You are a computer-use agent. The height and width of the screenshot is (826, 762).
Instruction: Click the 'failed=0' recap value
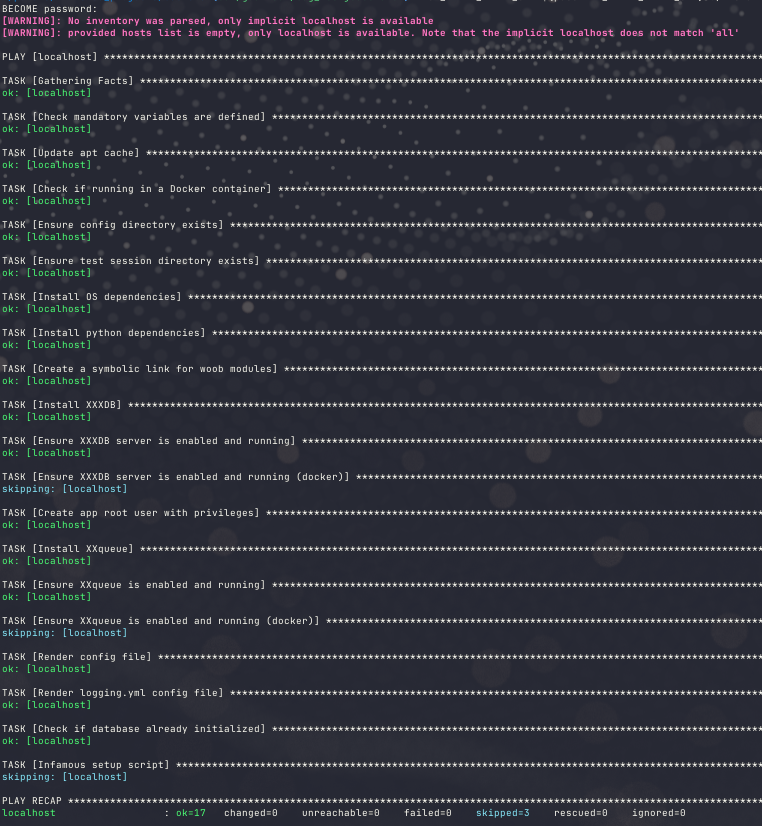pyautogui.click(x=428, y=813)
